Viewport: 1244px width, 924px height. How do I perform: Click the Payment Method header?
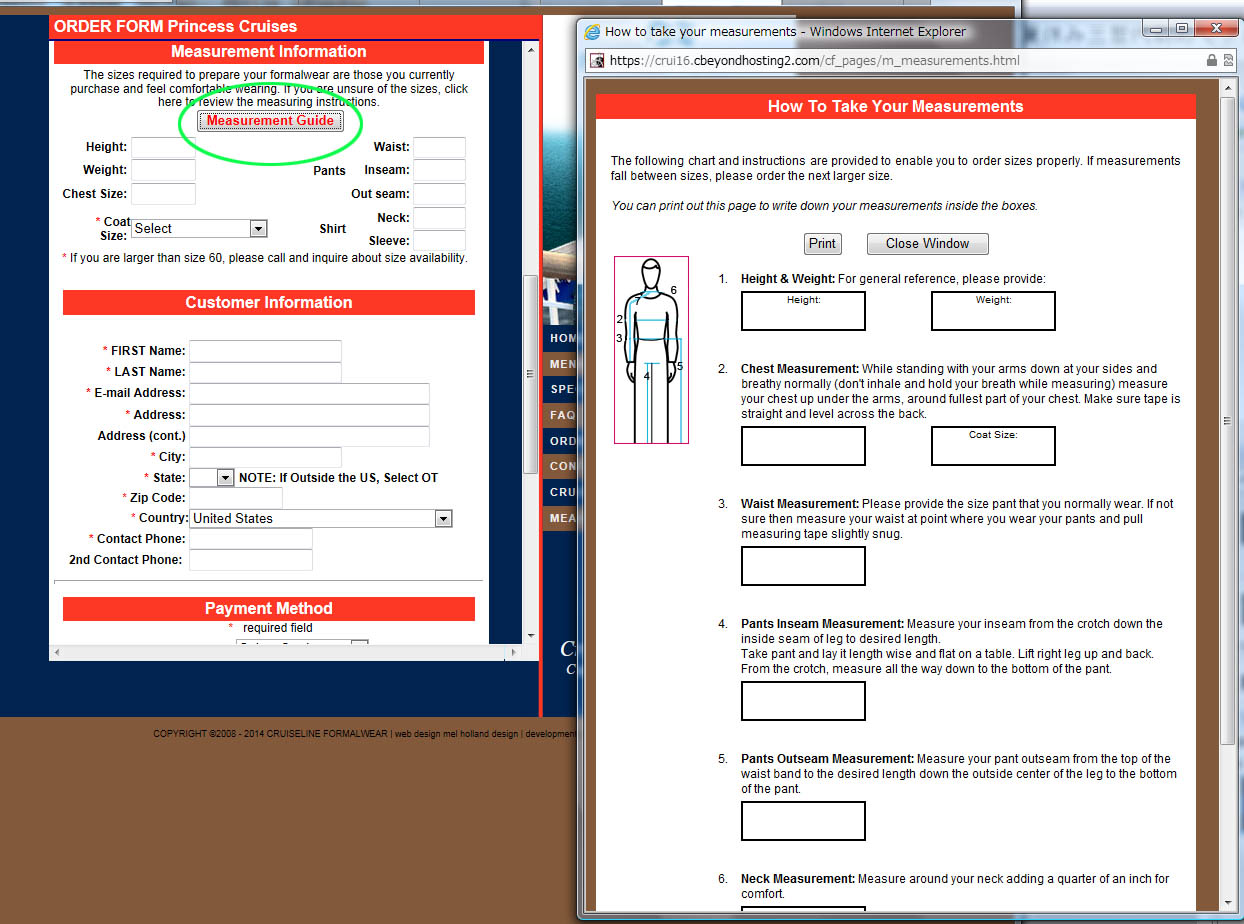(x=269, y=608)
